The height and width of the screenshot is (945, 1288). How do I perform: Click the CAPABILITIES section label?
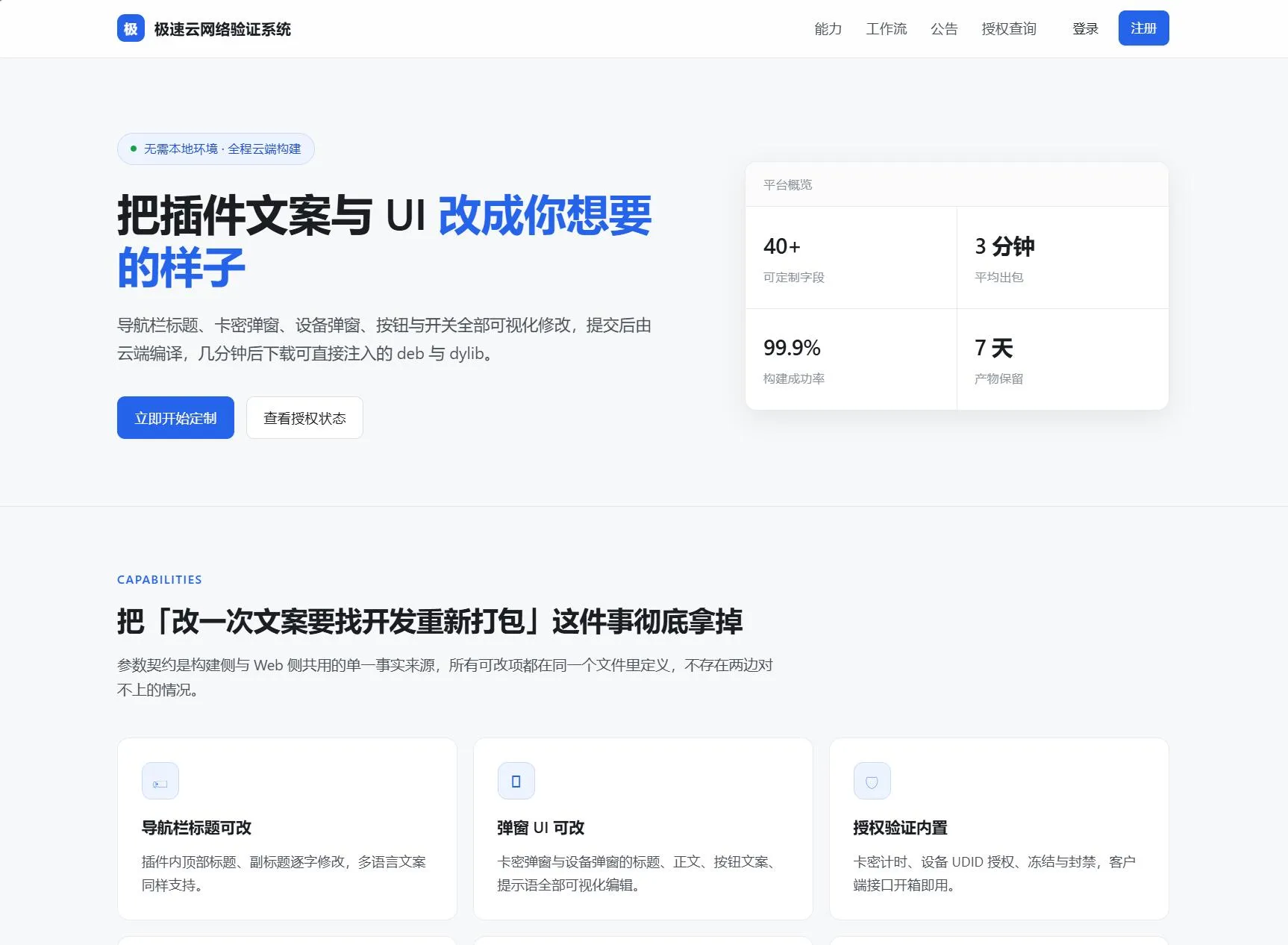pyautogui.click(x=160, y=579)
